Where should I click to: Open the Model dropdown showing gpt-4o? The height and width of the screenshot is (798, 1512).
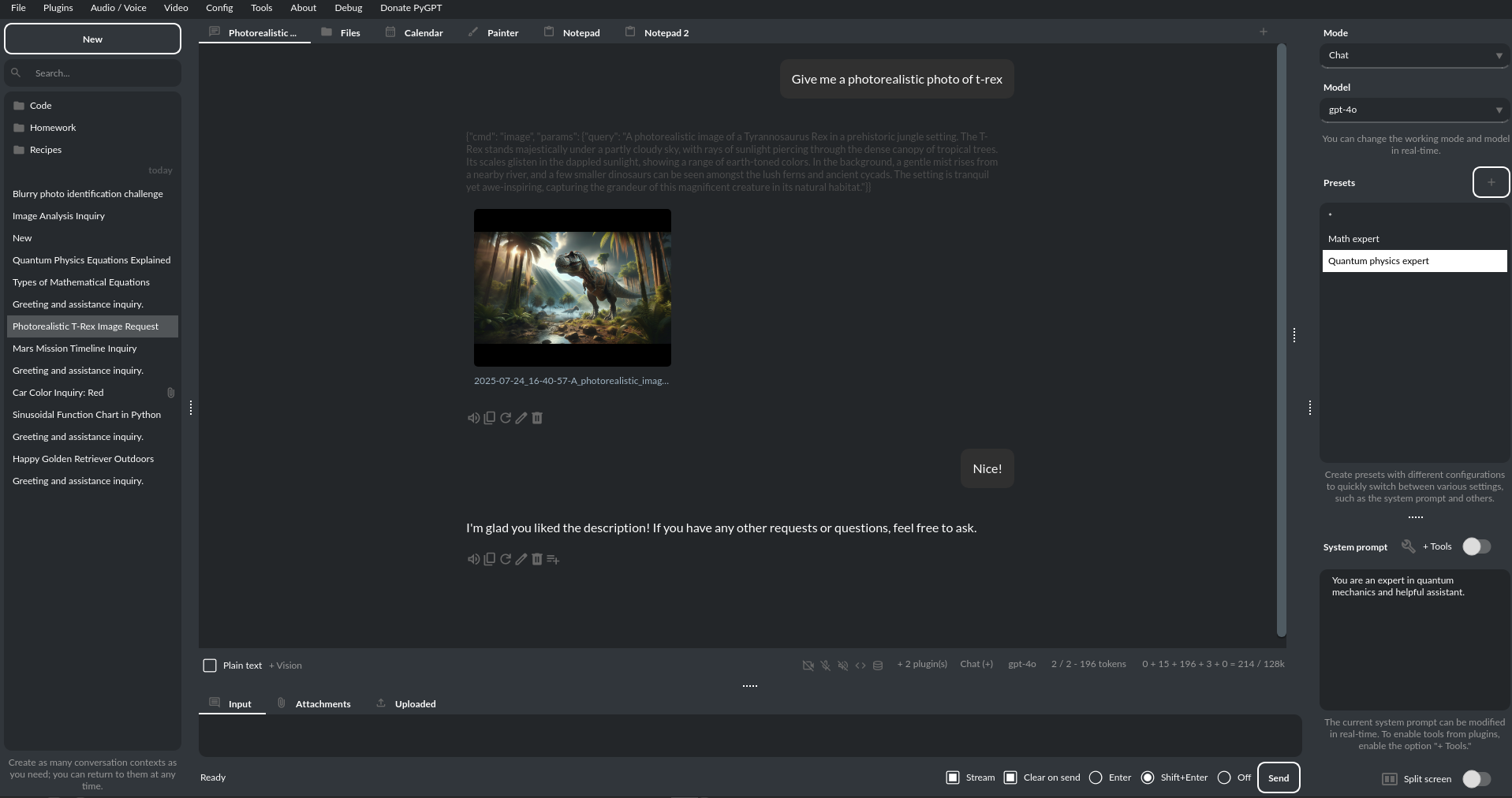coord(1413,110)
